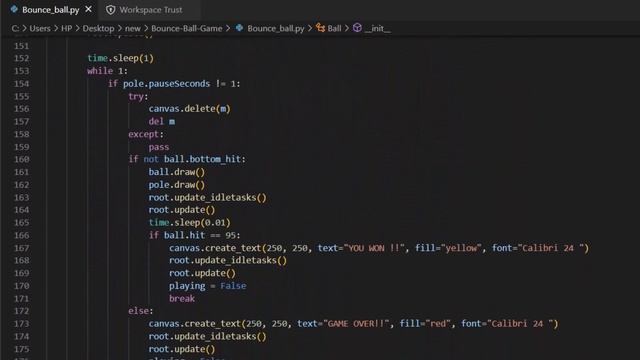Click Workspace Trust shield icon
This screenshot has width=640, height=360.
[111, 10]
